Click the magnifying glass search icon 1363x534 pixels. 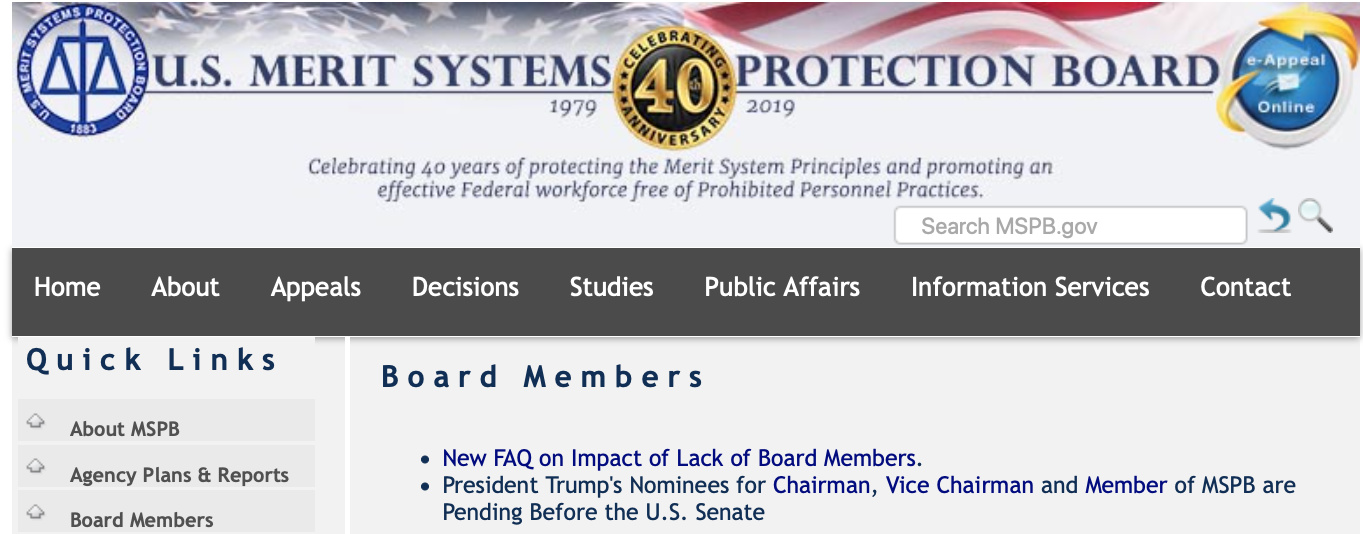tap(1315, 216)
